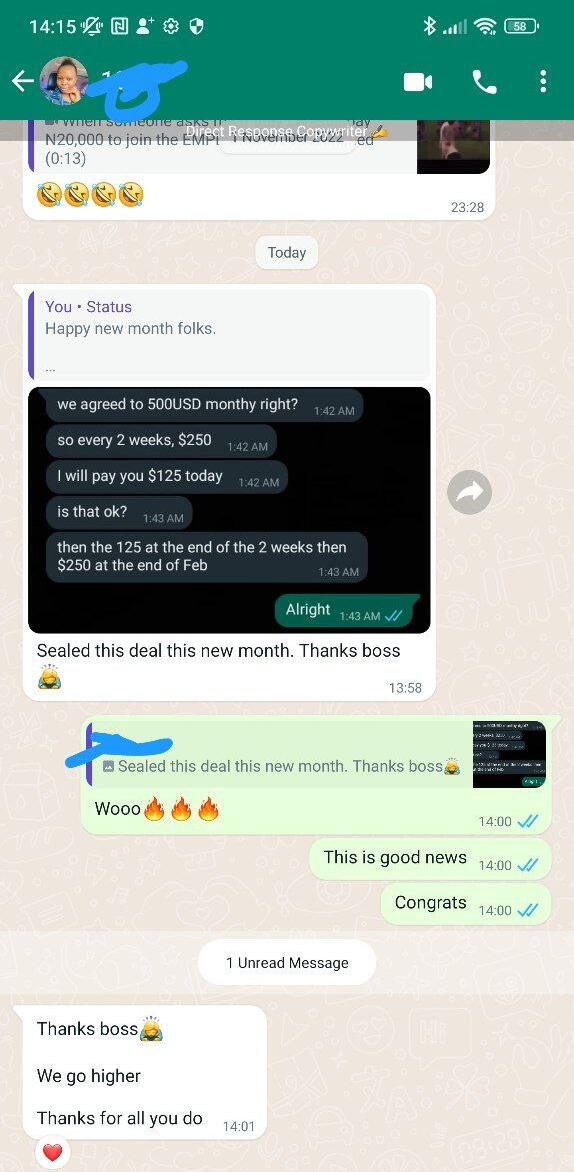This screenshot has height=1172, width=574.
Task: Tap the quoted 'Sealed this deal' reply
Action: 280,753
